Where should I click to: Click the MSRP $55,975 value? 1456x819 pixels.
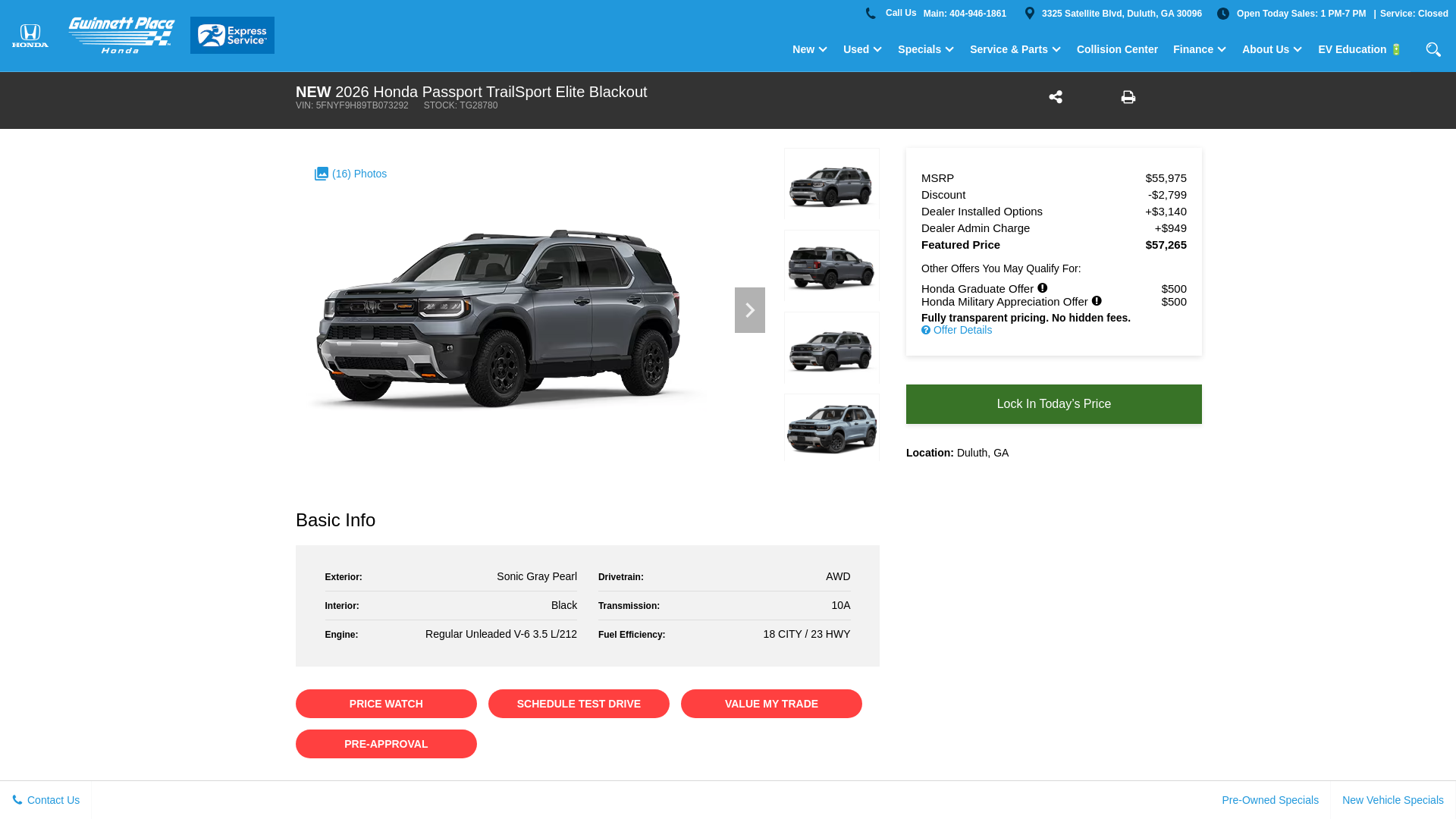1166,178
